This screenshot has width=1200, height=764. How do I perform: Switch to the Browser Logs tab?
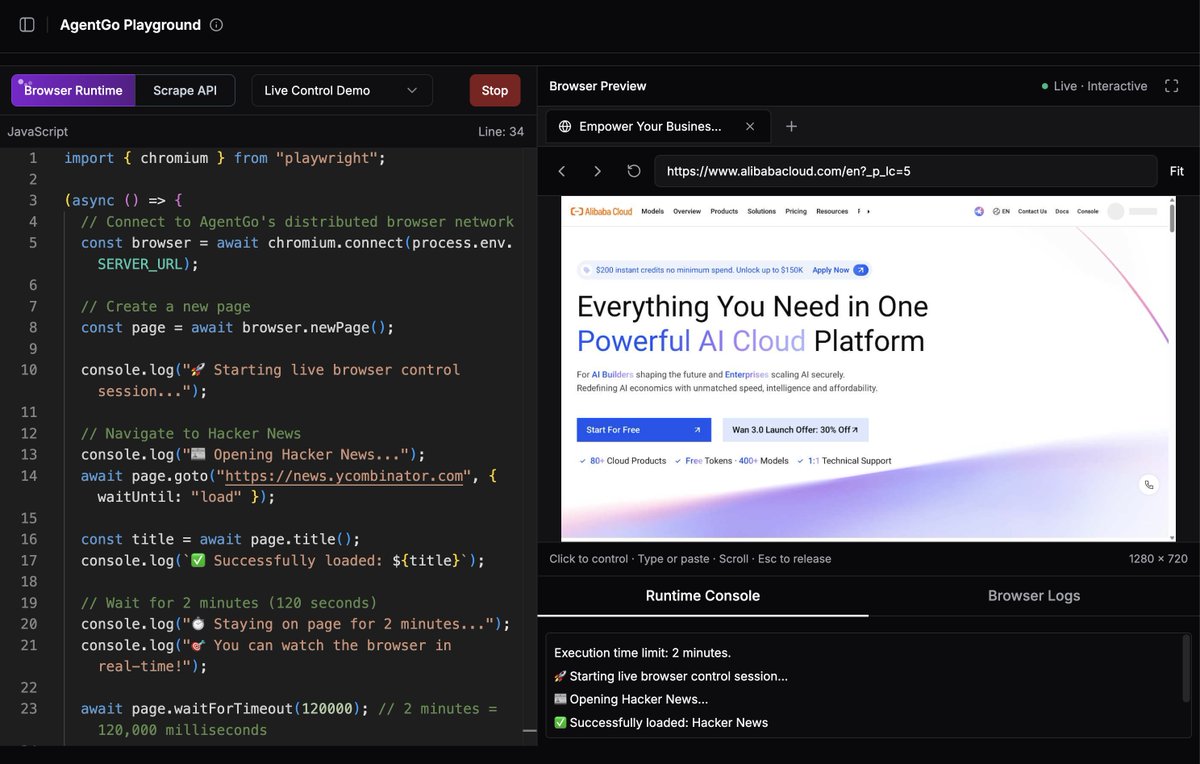point(1034,596)
